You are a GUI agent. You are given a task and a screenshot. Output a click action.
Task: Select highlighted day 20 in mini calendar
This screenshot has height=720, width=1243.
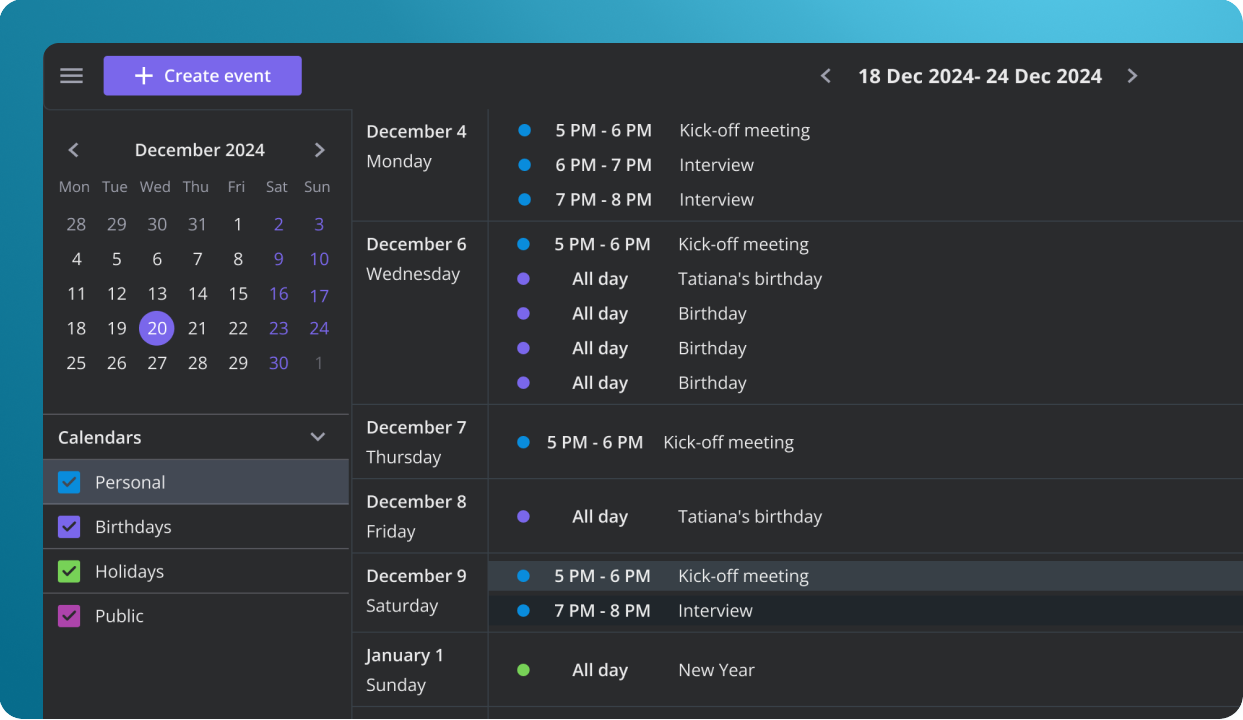tap(157, 328)
